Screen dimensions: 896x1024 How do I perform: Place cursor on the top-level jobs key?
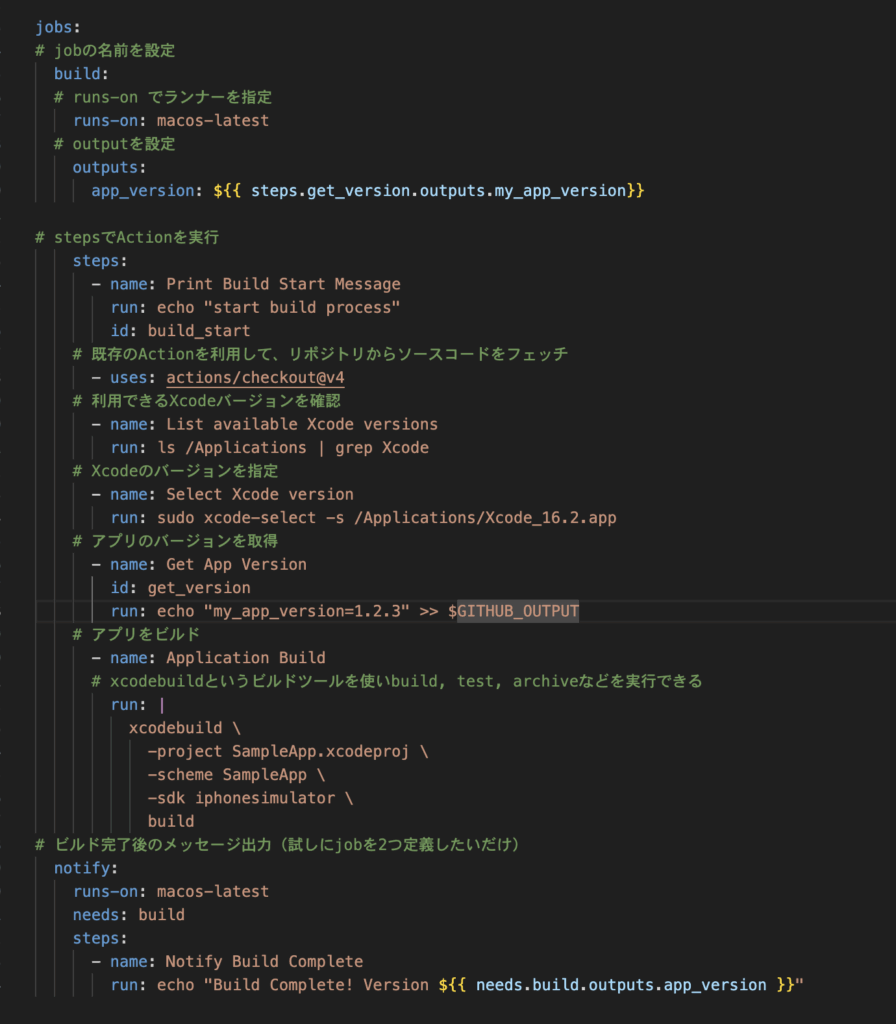tap(54, 27)
